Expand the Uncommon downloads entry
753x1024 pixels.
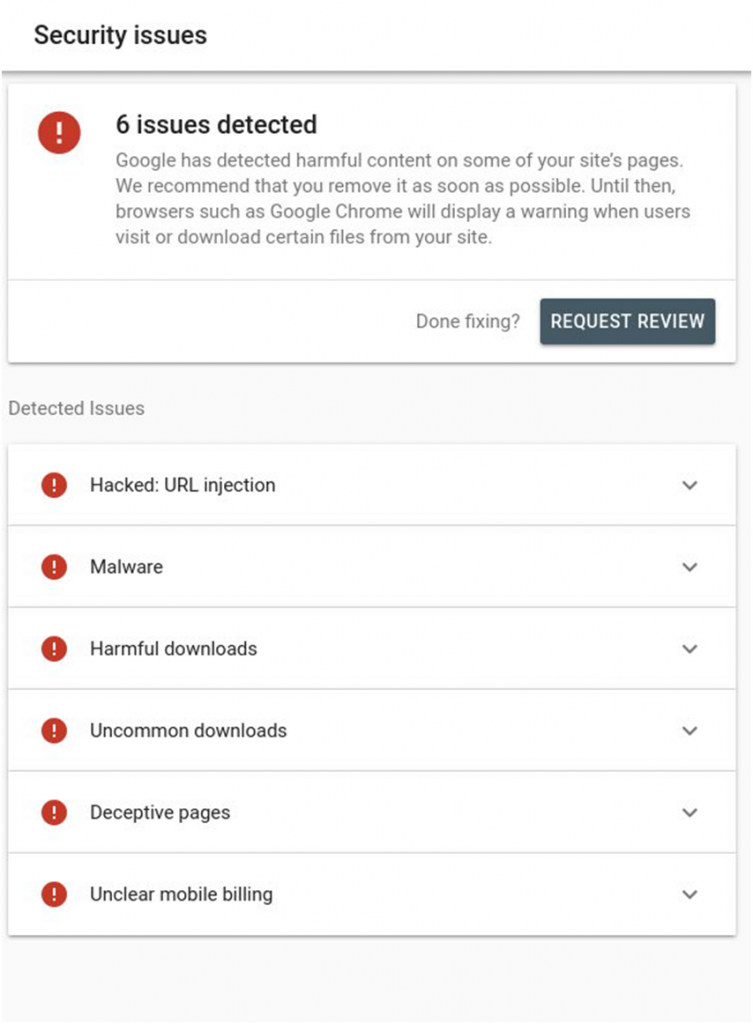click(x=689, y=730)
